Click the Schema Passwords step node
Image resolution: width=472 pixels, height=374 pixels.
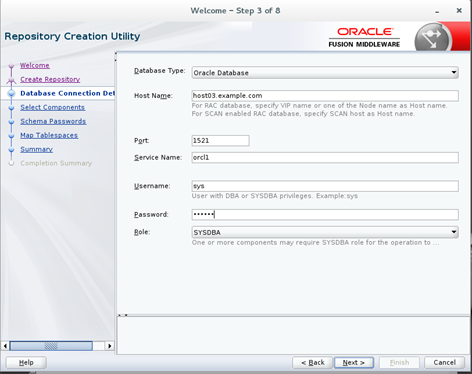[x=11, y=122]
